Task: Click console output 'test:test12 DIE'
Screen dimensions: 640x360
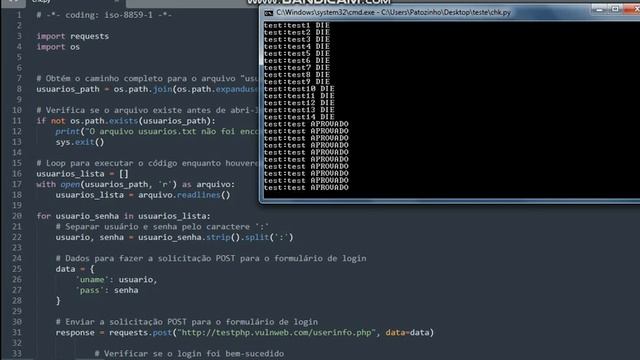Action: 299,103
